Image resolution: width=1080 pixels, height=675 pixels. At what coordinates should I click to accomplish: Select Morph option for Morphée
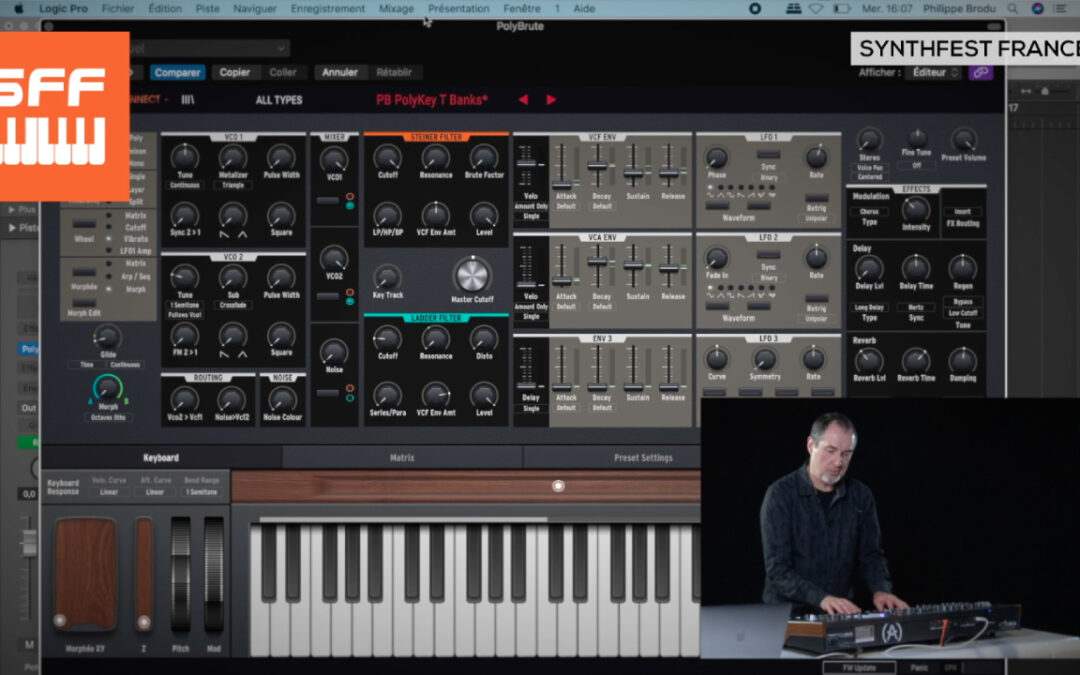coord(136,289)
